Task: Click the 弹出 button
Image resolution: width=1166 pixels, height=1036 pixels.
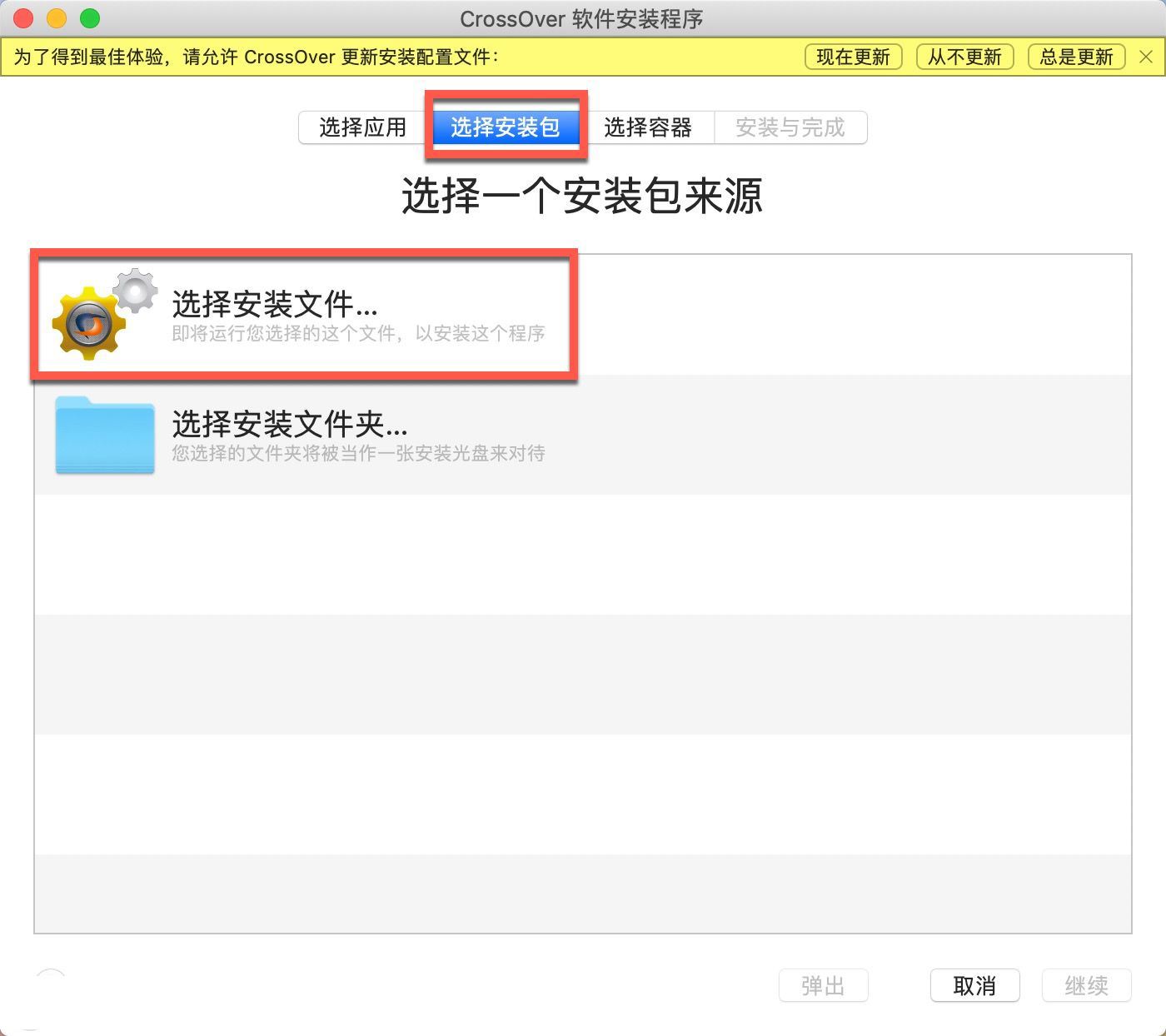Action: pos(823,986)
